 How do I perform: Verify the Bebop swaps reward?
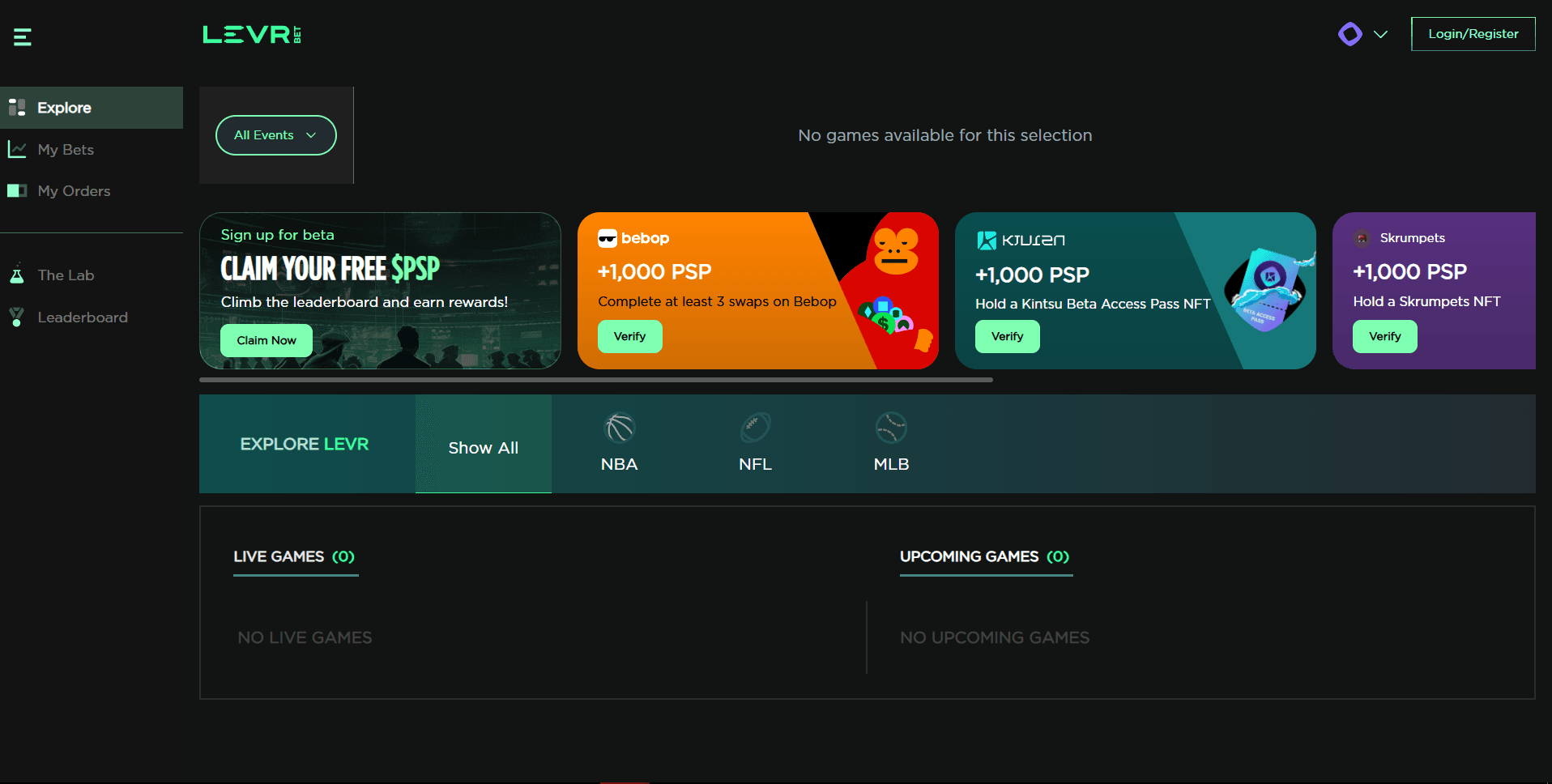click(629, 336)
